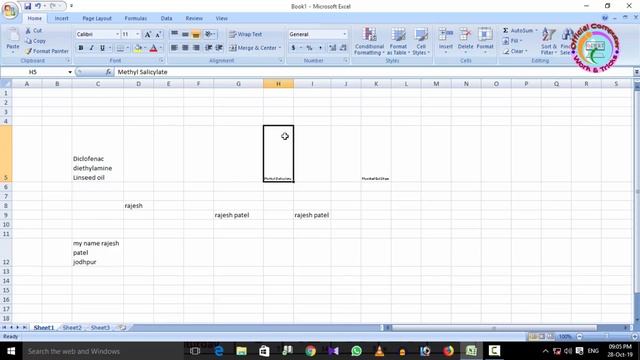Open Conditional Formatting menu

point(369,41)
